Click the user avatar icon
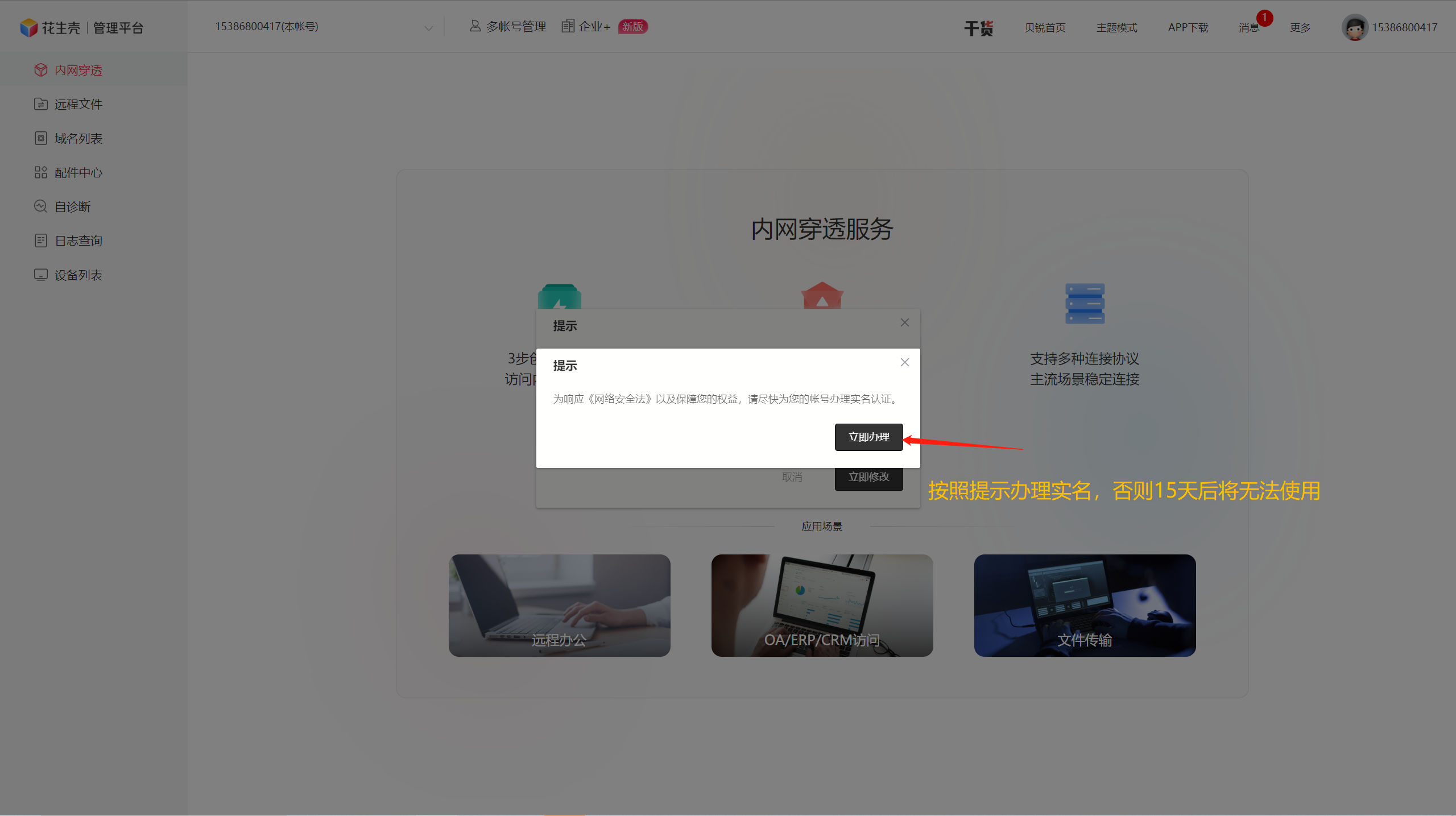Image resolution: width=1456 pixels, height=816 pixels. (1355, 27)
